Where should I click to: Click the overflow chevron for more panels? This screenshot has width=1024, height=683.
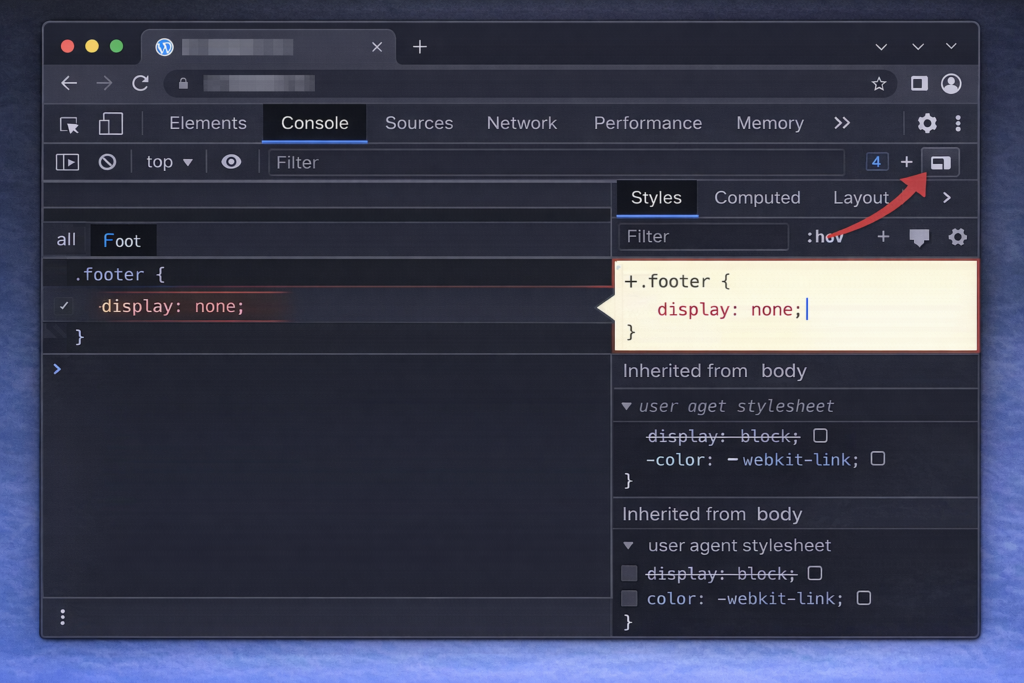click(841, 123)
